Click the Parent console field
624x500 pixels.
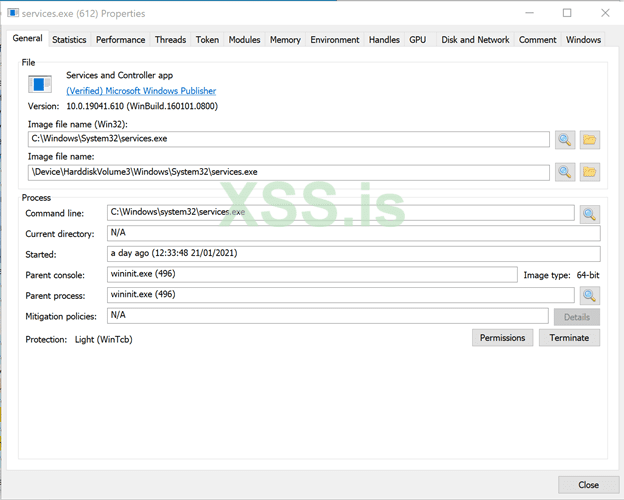click(312, 275)
